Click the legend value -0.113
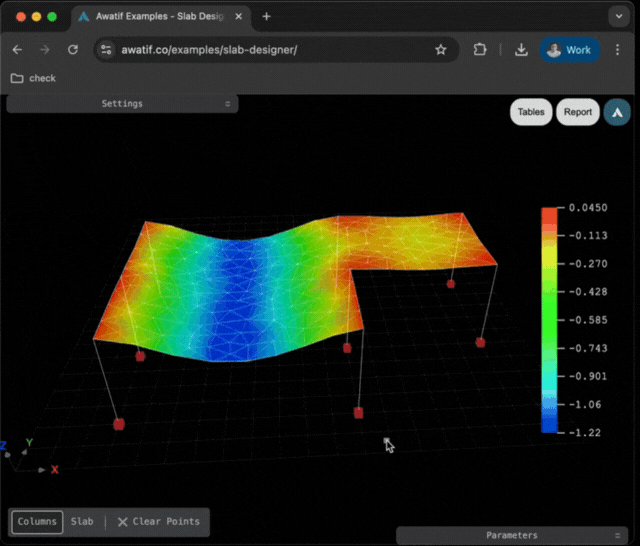 588,235
